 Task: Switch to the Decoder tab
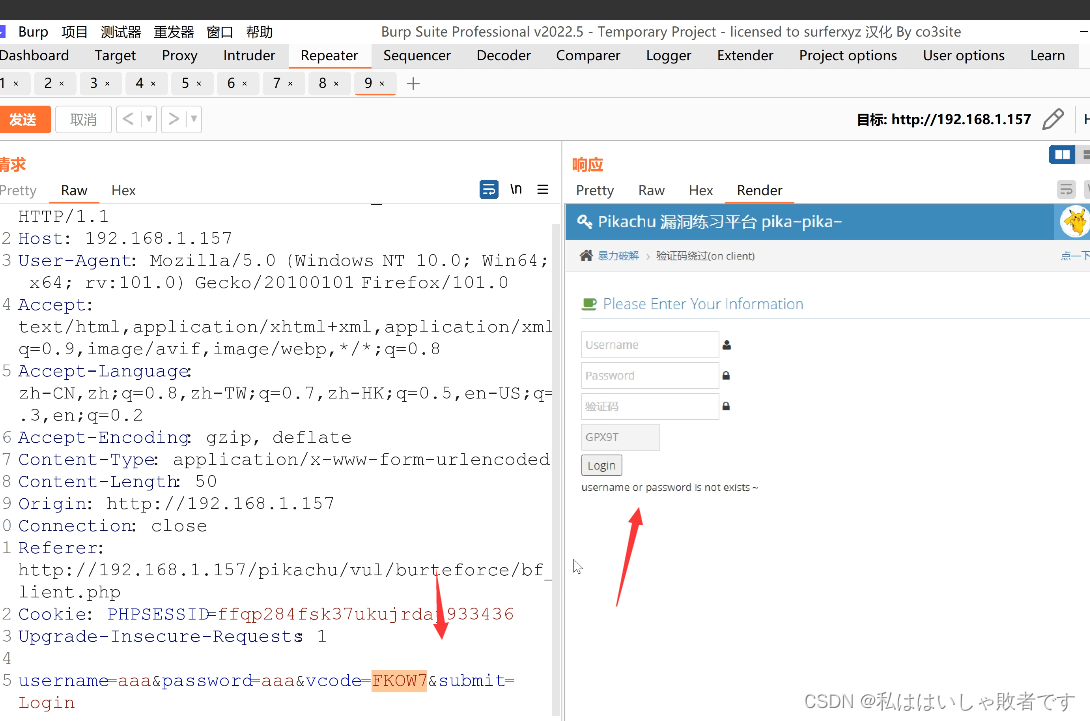tap(504, 56)
